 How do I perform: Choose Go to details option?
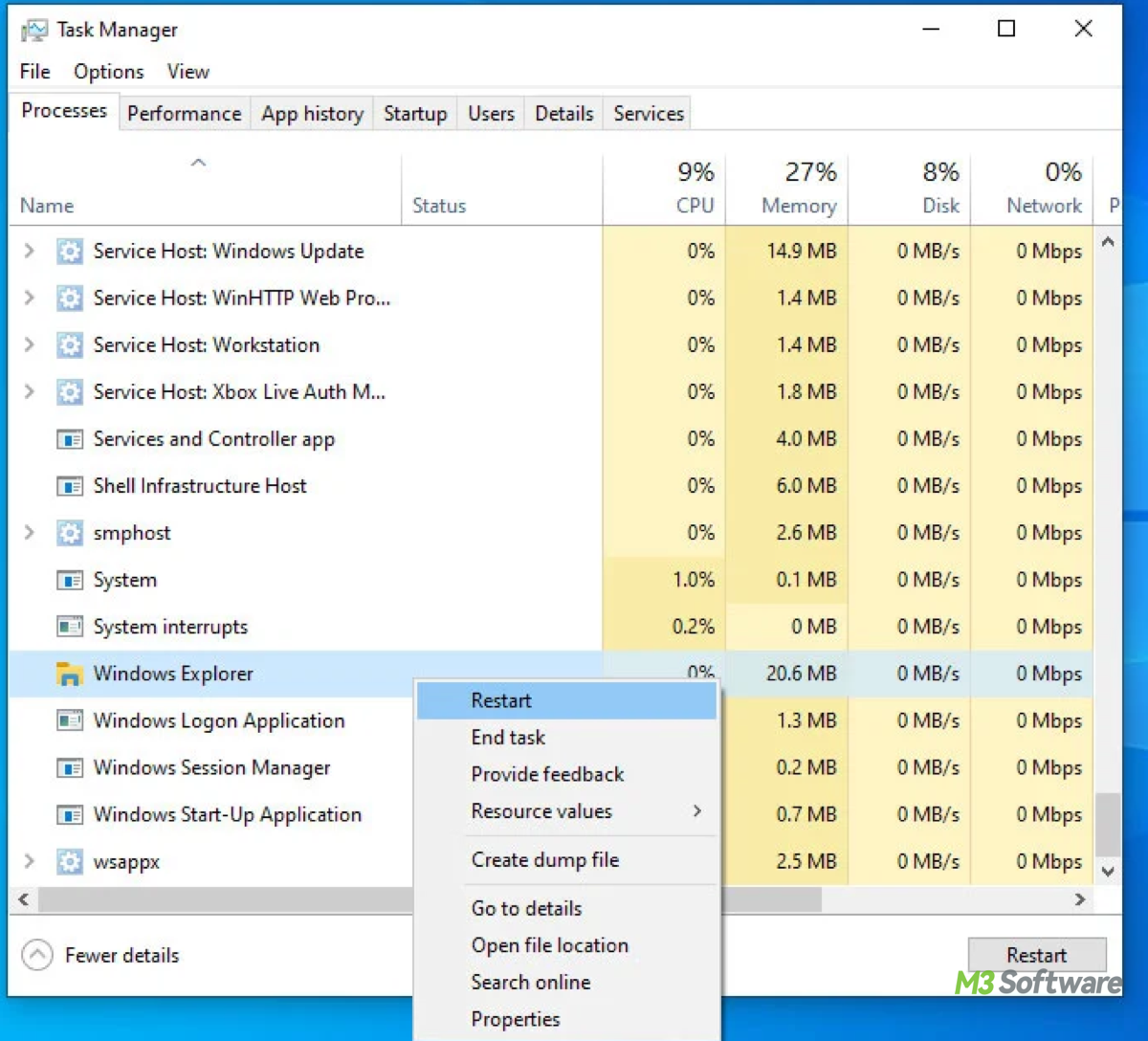point(566,908)
